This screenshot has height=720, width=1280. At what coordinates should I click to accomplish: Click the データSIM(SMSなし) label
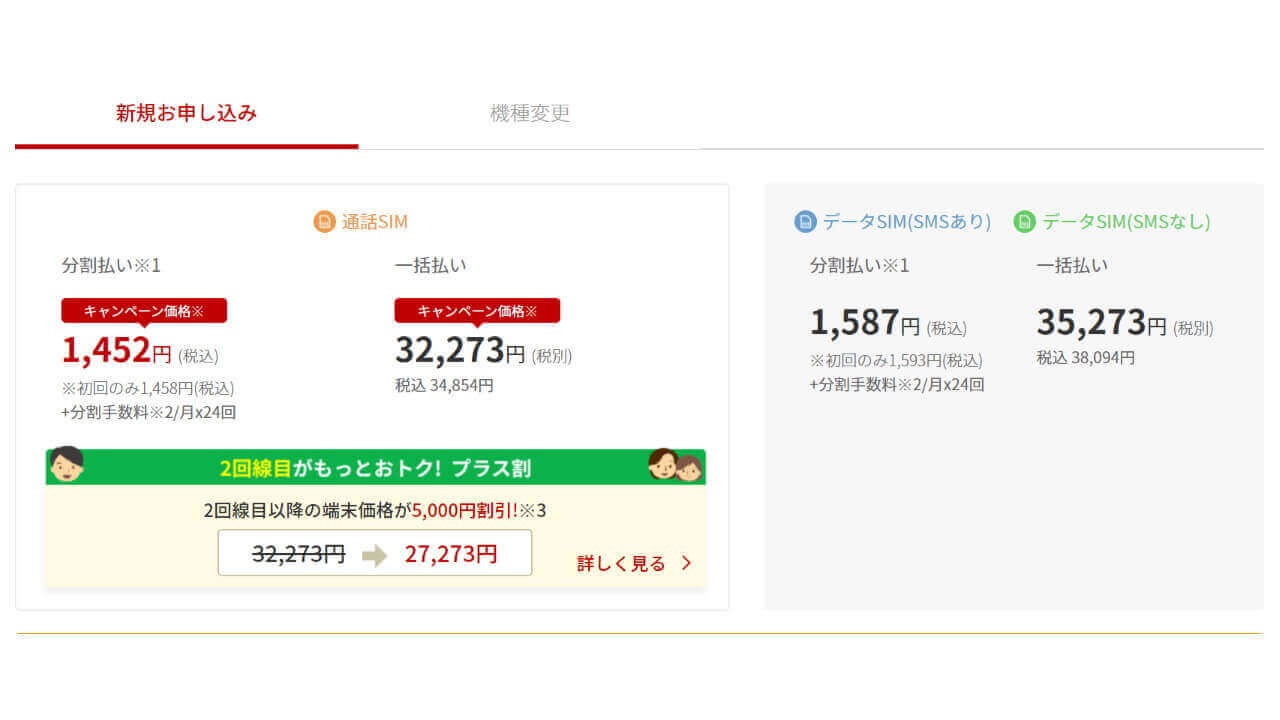(1126, 221)
